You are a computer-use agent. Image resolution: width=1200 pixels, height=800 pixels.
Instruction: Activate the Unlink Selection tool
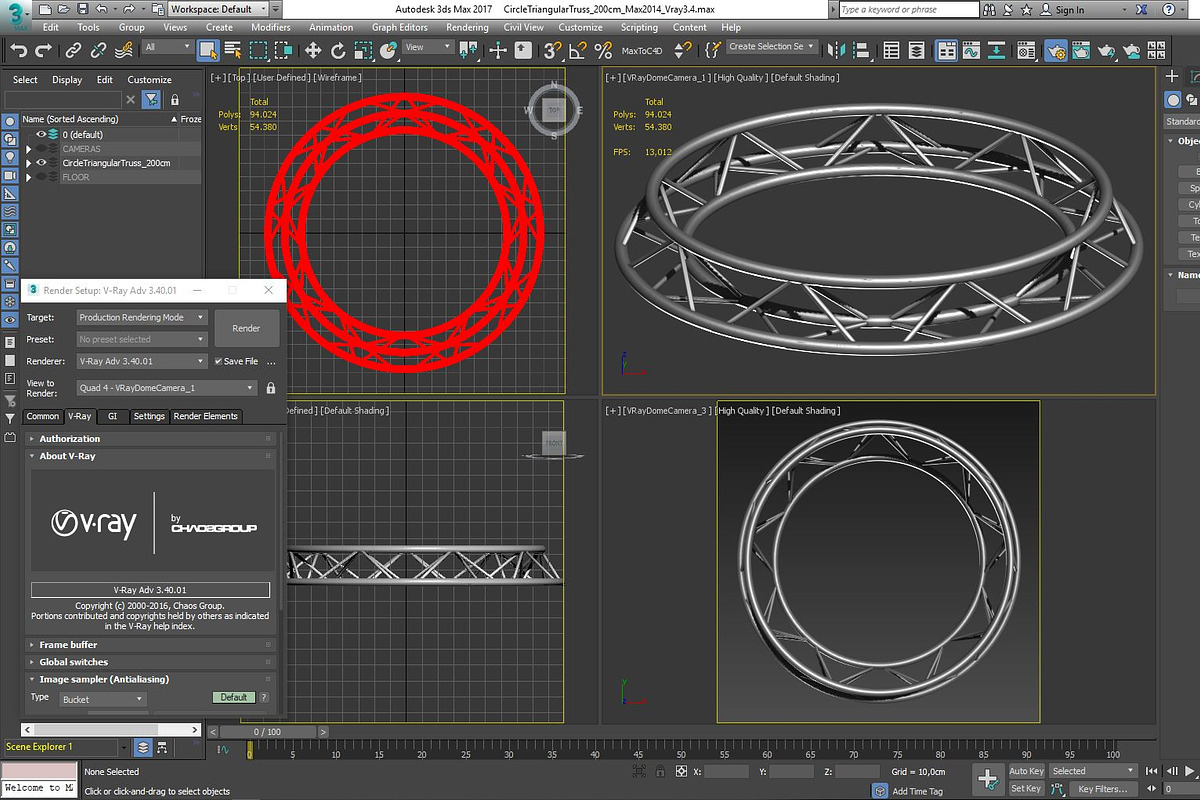click(x=98, y=50)
